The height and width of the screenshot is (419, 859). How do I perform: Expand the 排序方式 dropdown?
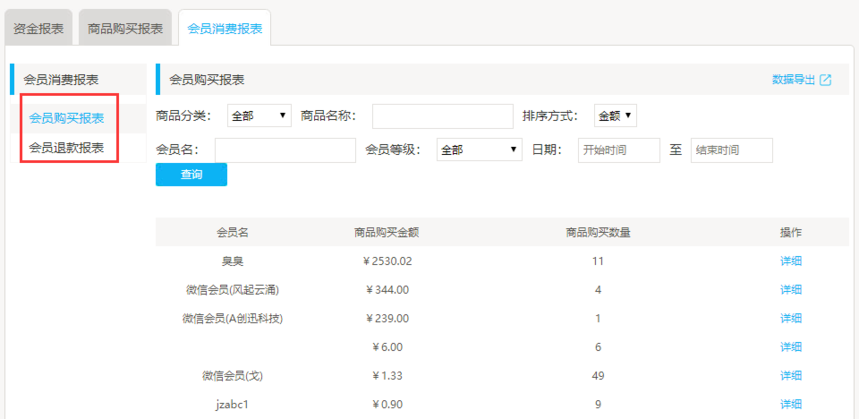(x=615, y=116)
